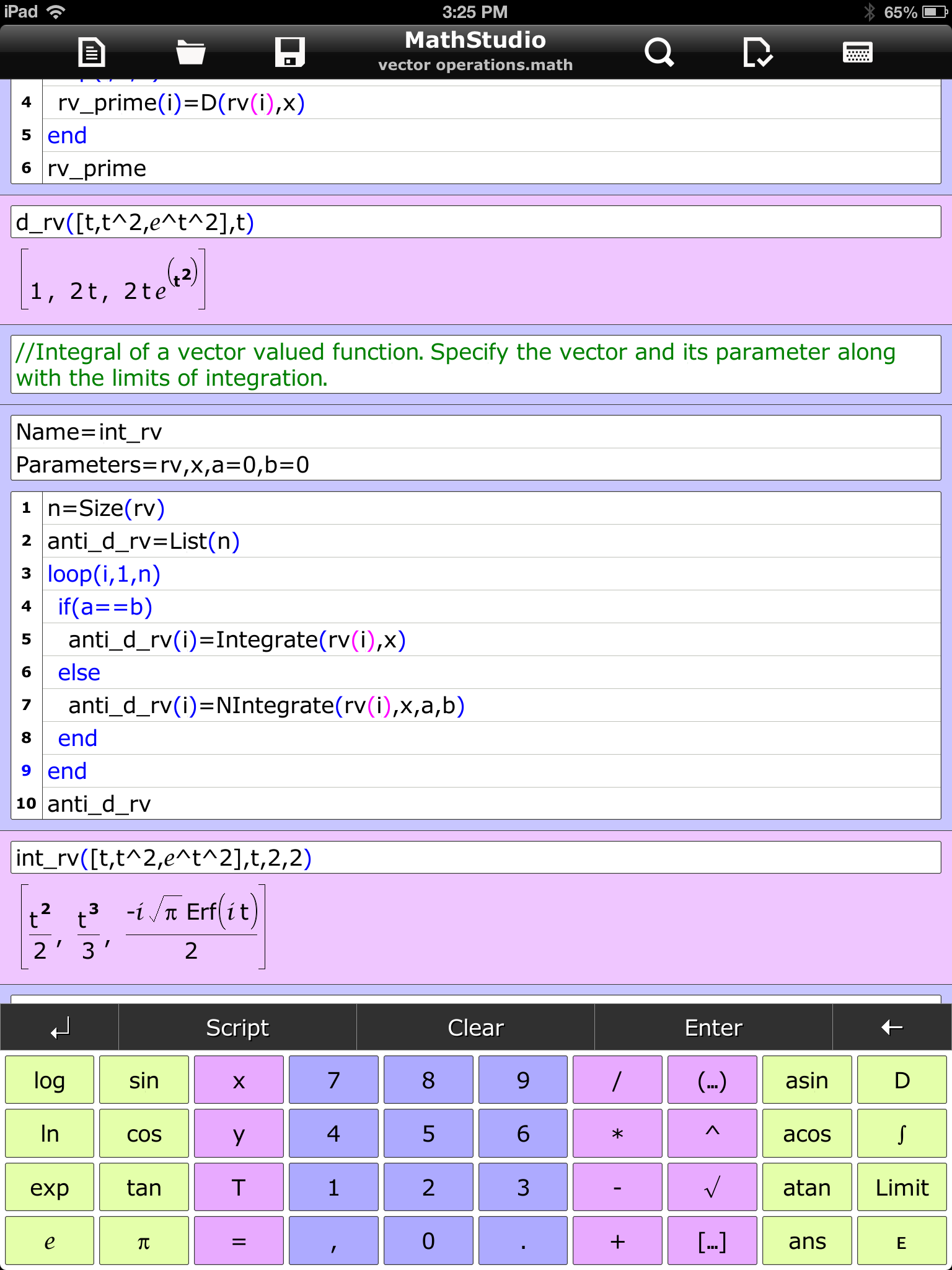Tap the new document icon
This screenshot has height=1270, width=952.
pyautogui.click(x=92, y=52)
